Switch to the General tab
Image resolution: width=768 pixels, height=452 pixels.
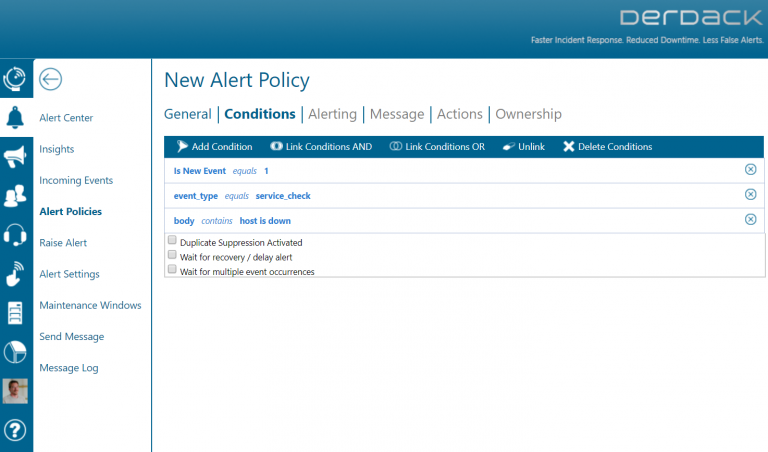point(188,114)
